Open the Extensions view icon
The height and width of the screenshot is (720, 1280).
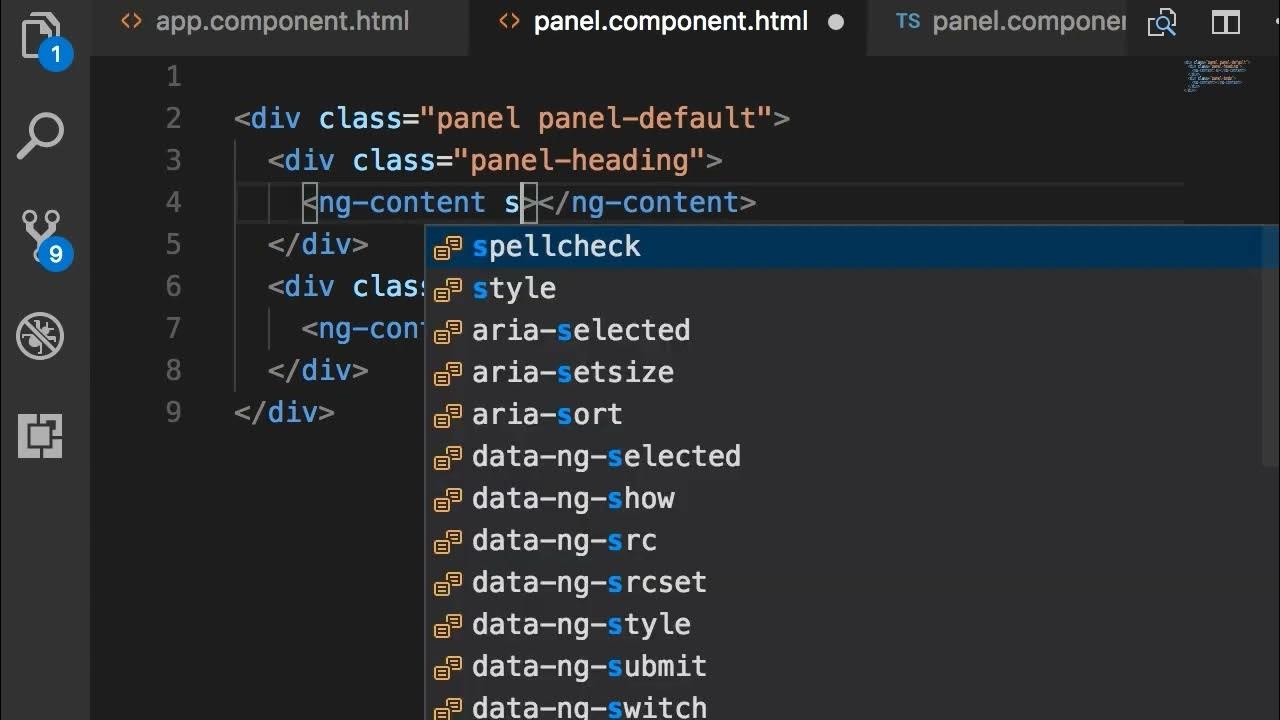coord(41,436)
